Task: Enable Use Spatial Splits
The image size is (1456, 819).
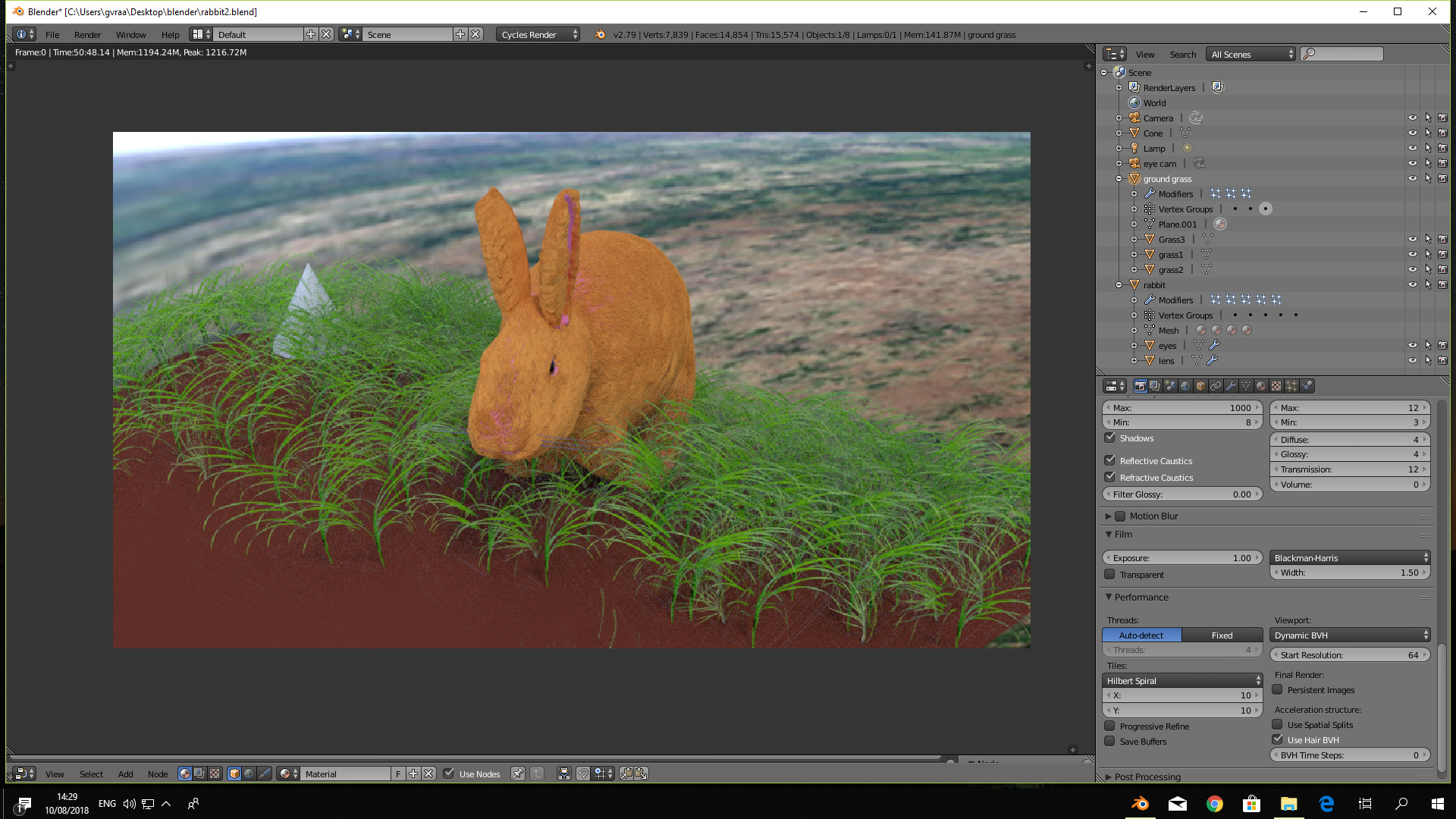Action: (x=1278, y=724)
